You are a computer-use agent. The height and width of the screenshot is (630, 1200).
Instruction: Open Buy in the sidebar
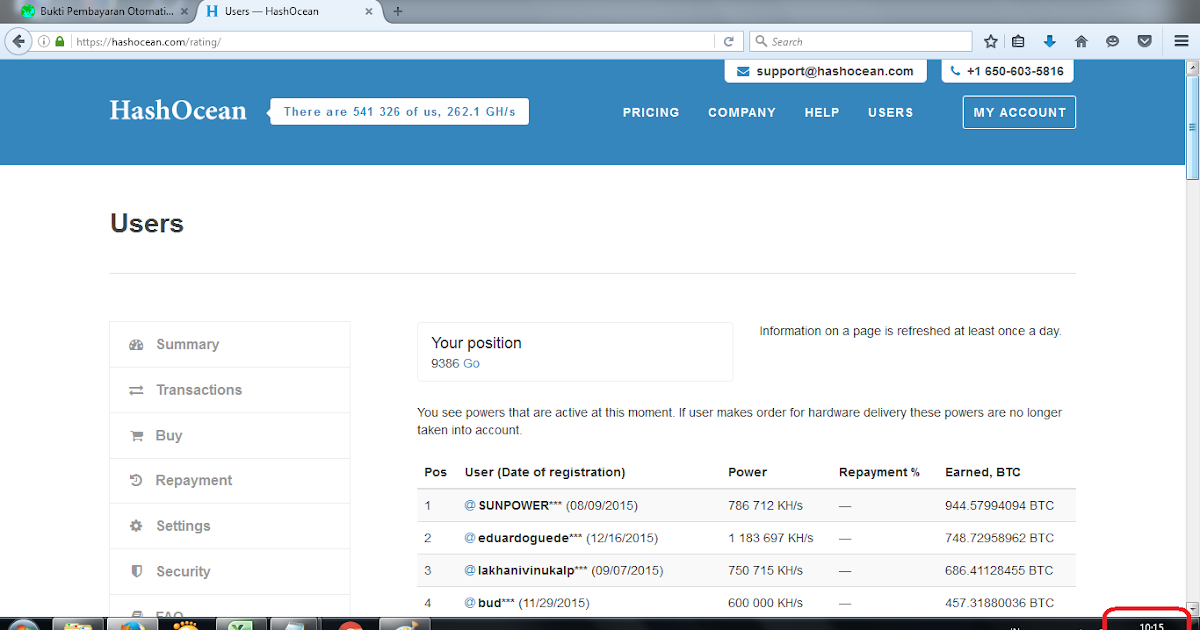point(229,435)
